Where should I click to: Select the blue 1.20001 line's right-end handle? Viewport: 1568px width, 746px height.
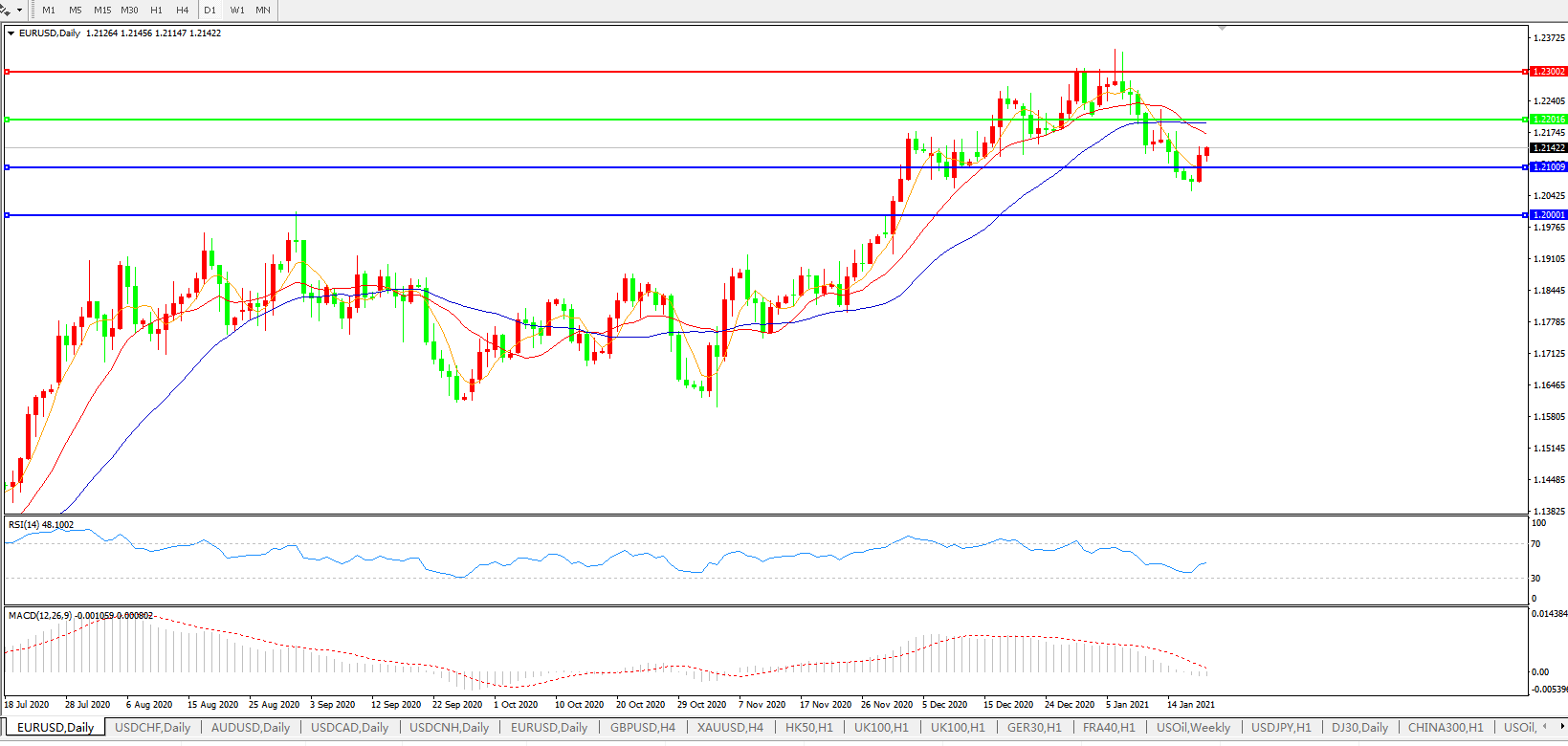[1525, 215]
